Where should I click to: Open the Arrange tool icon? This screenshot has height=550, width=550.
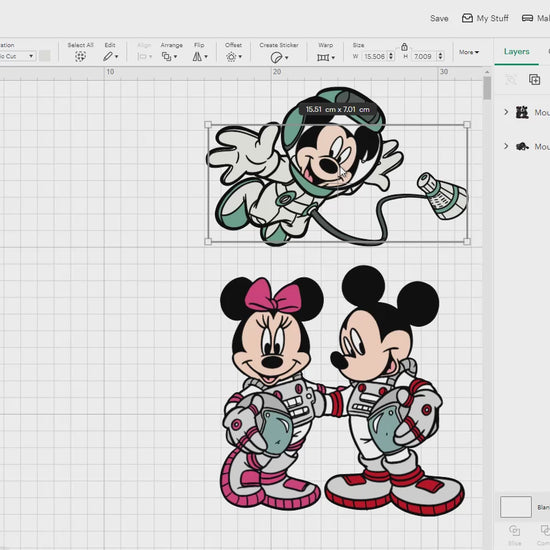point(166,56)
